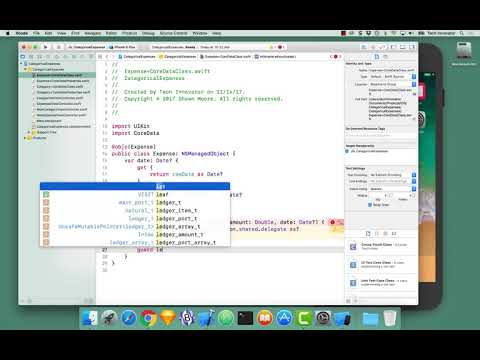
Task: Open the Editor menu
Action: 111,33
